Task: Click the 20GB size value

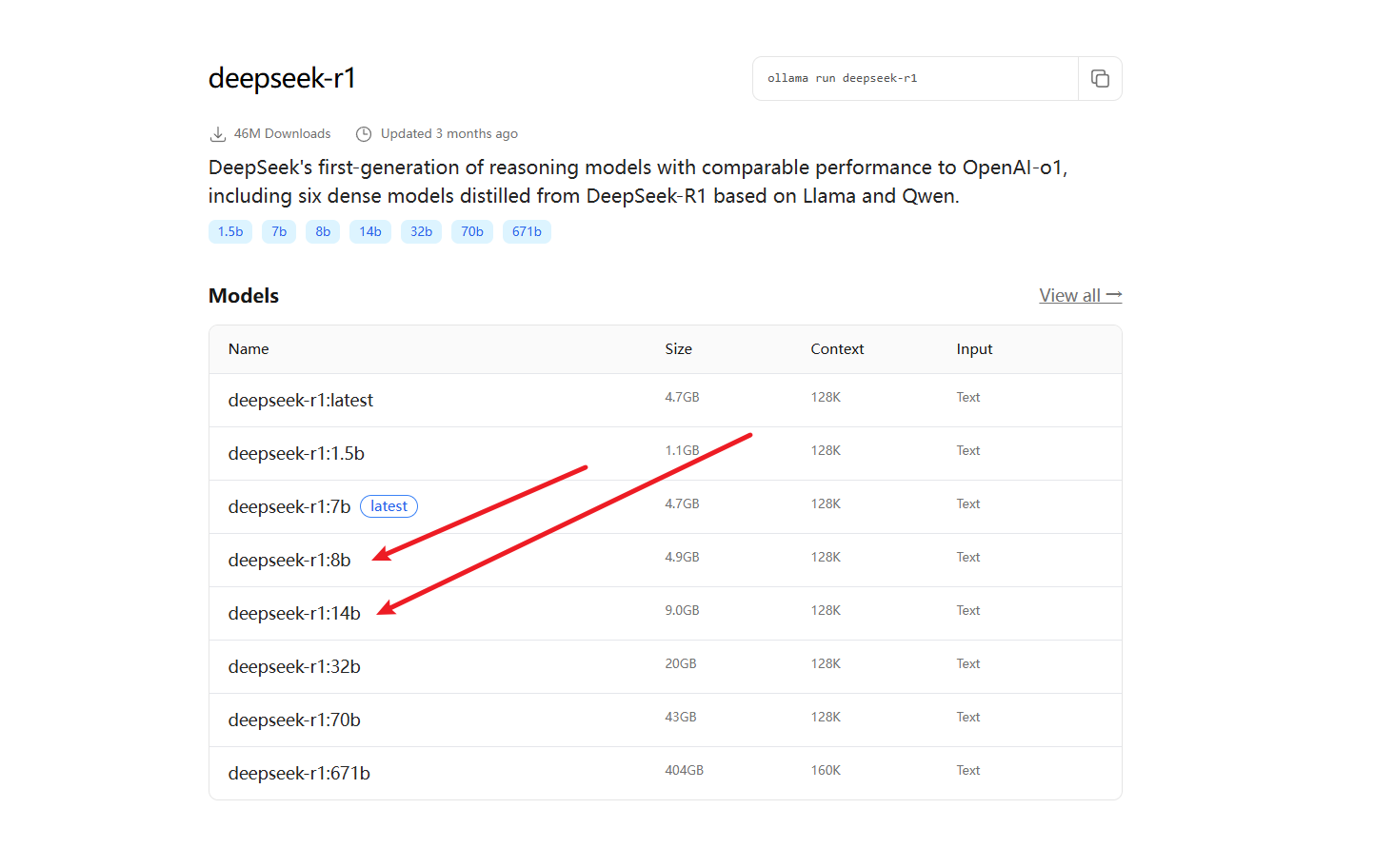Action: 681,663
